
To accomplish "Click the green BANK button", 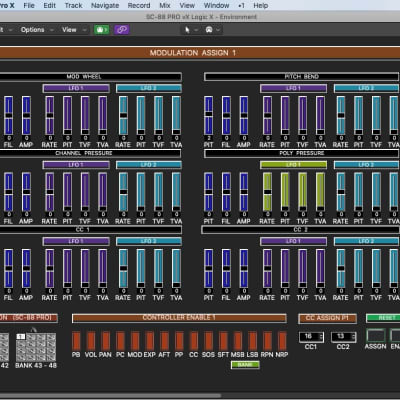I will 245,365.
